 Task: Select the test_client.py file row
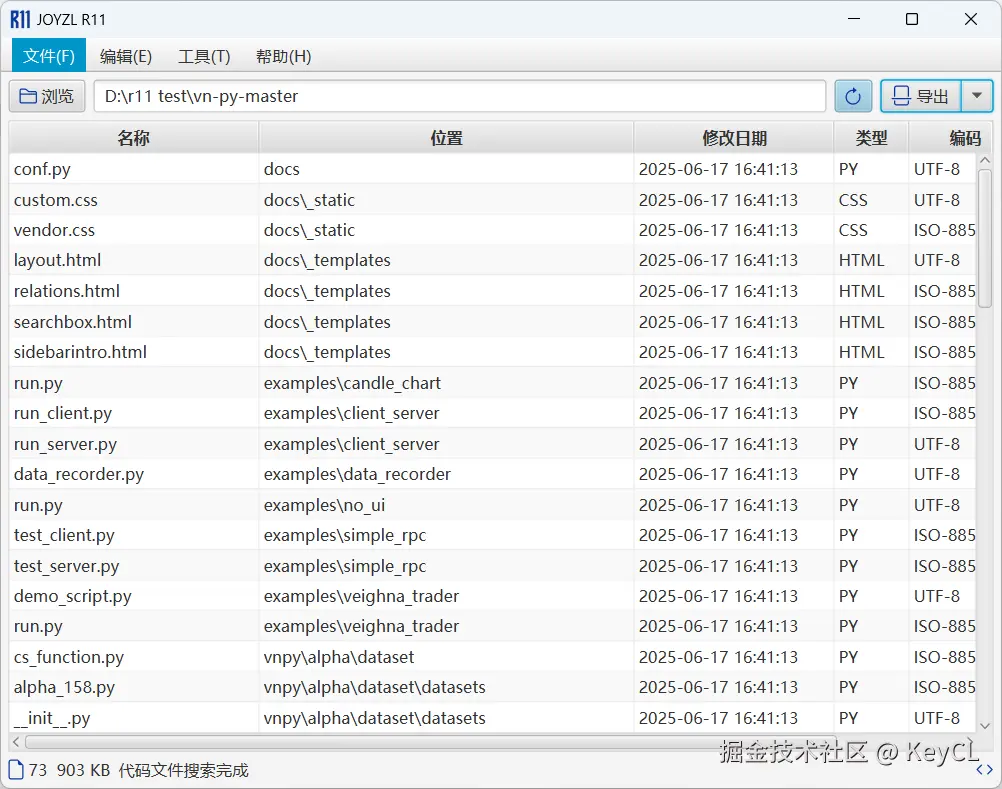coord(493,535)
